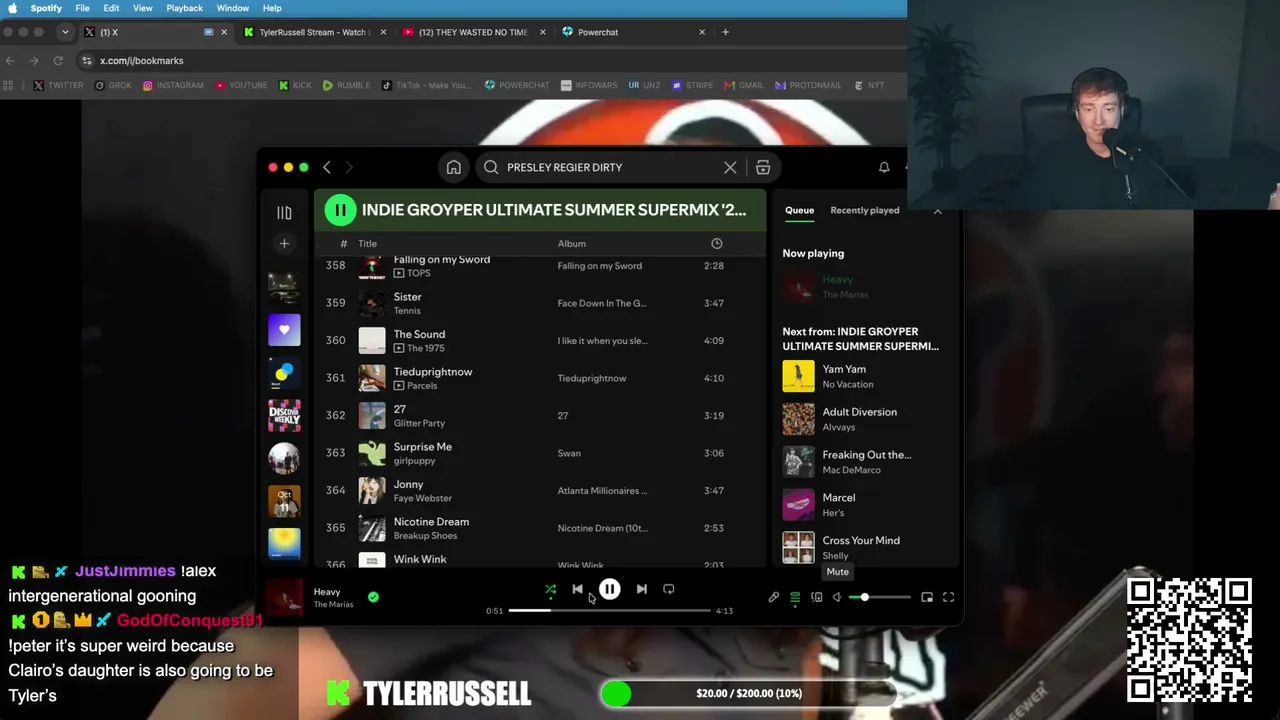
Task: Seek along the song progress bar
Action: point(609,610)
